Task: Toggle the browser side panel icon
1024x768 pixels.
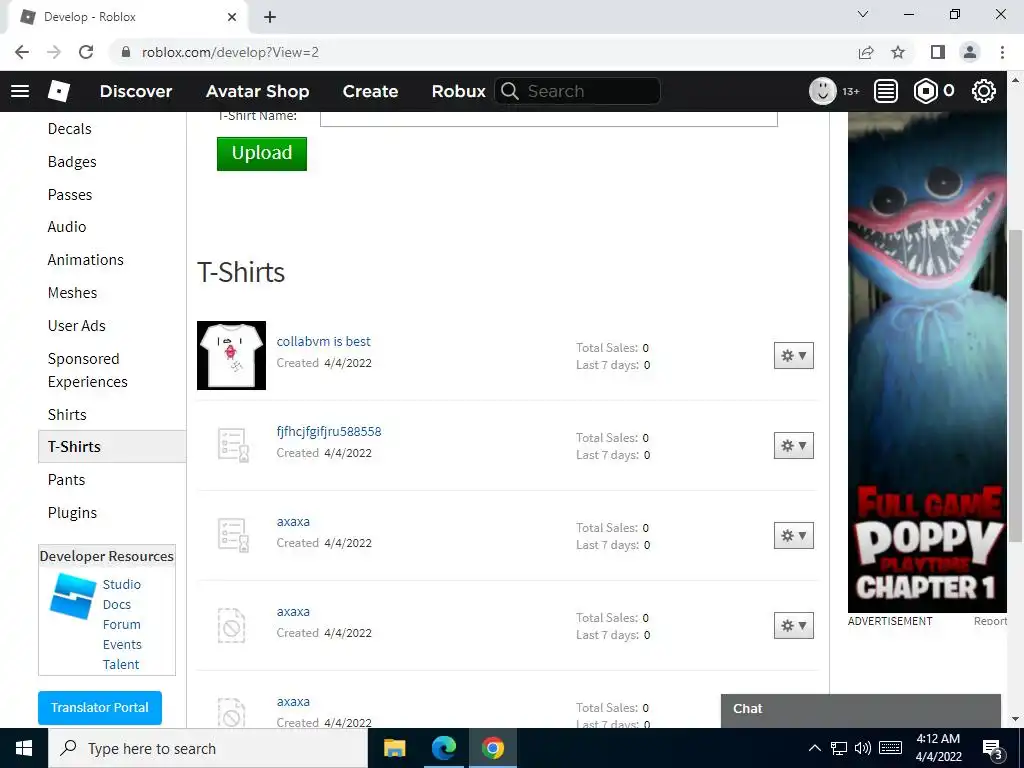Action: [x=938, y=52]
